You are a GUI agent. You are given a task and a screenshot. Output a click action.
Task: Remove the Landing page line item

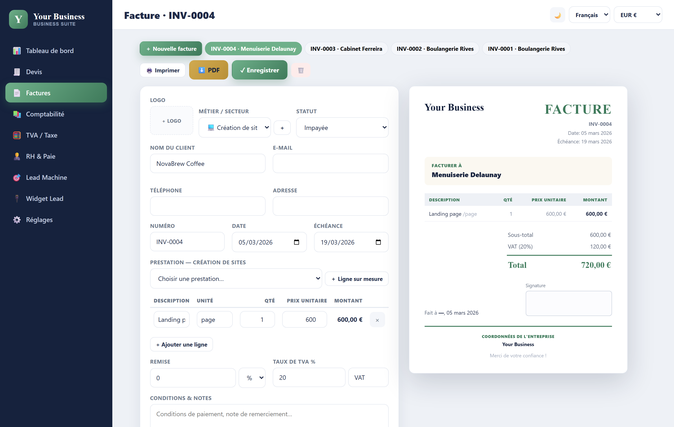click(x=377, y=320)
